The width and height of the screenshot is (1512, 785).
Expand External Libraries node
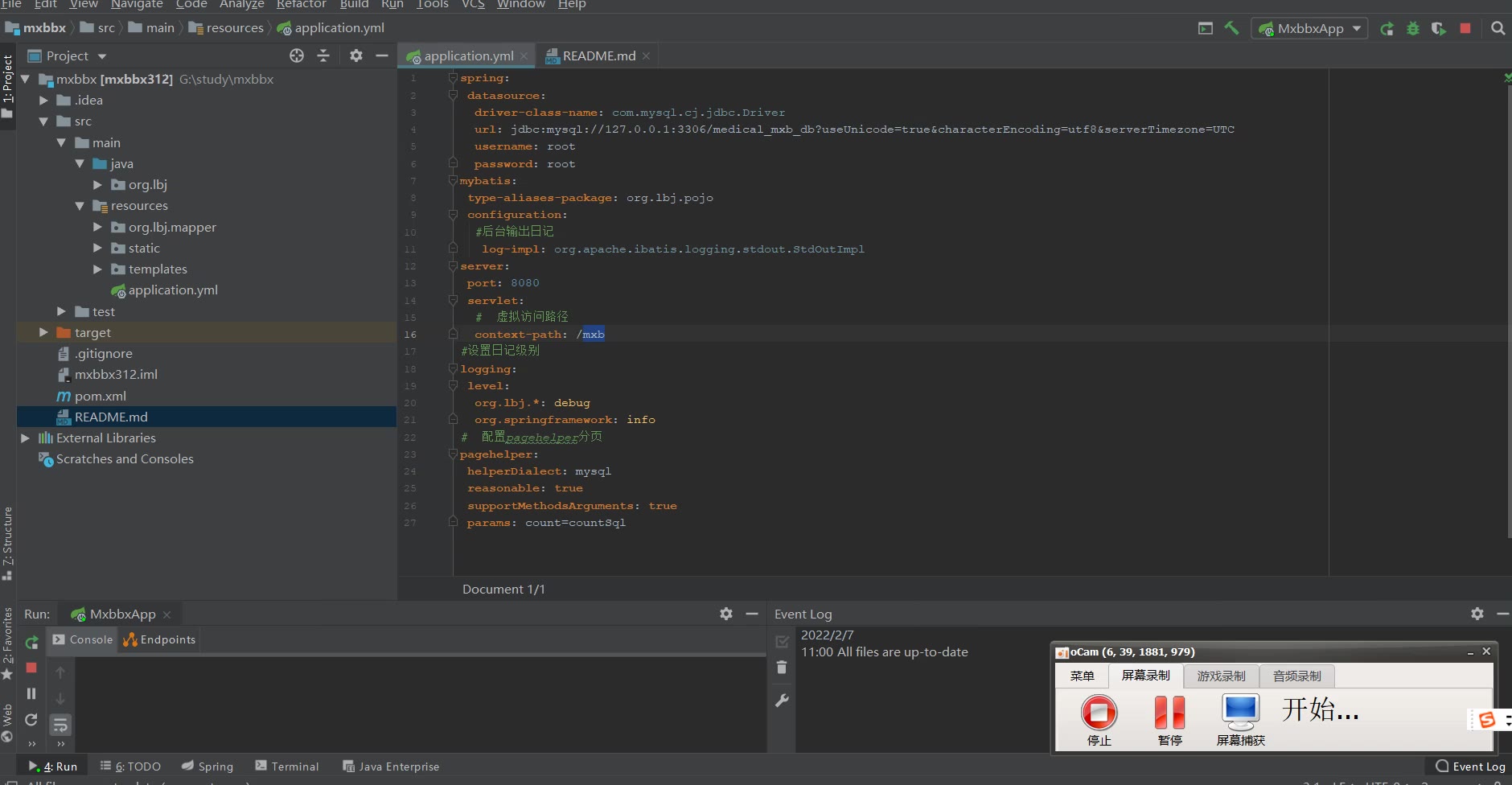[25, 438]
